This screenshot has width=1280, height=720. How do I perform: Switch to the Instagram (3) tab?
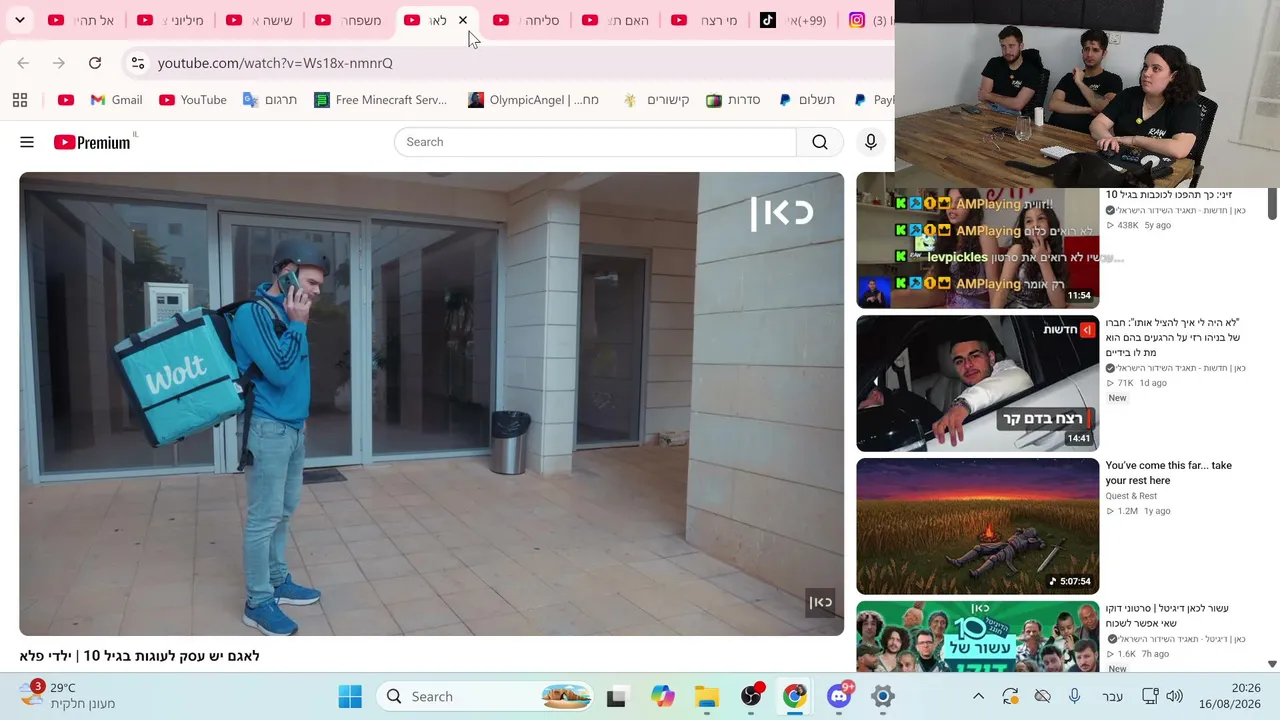[868, 20]
